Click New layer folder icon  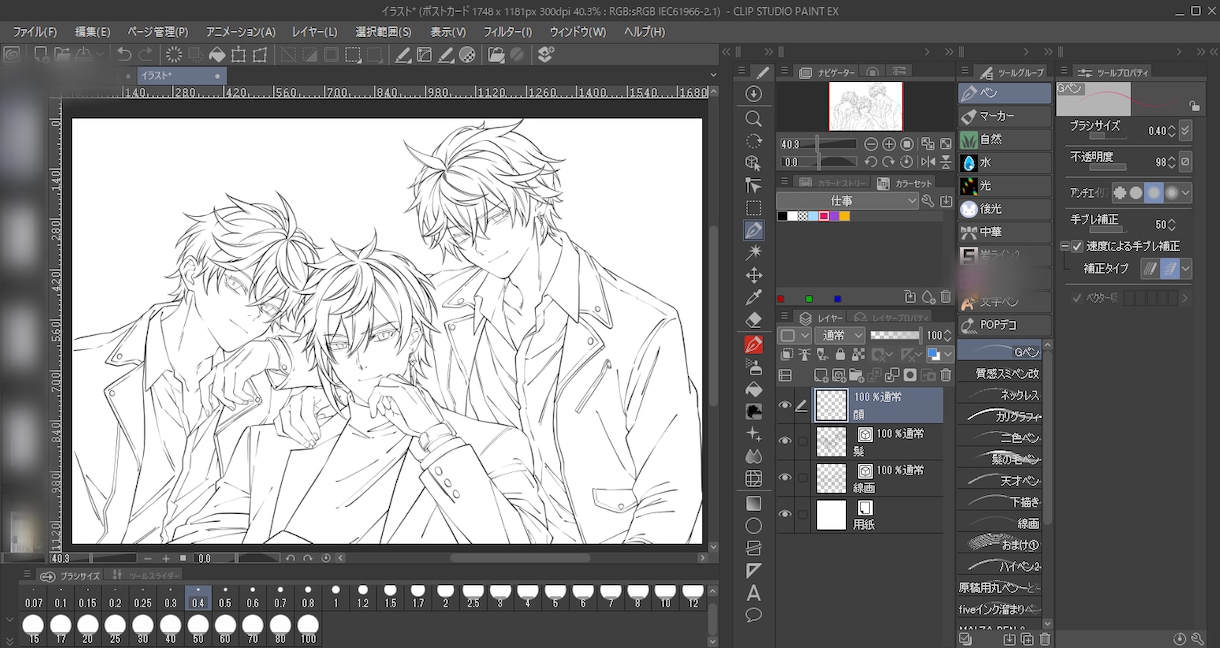[856, 375]
